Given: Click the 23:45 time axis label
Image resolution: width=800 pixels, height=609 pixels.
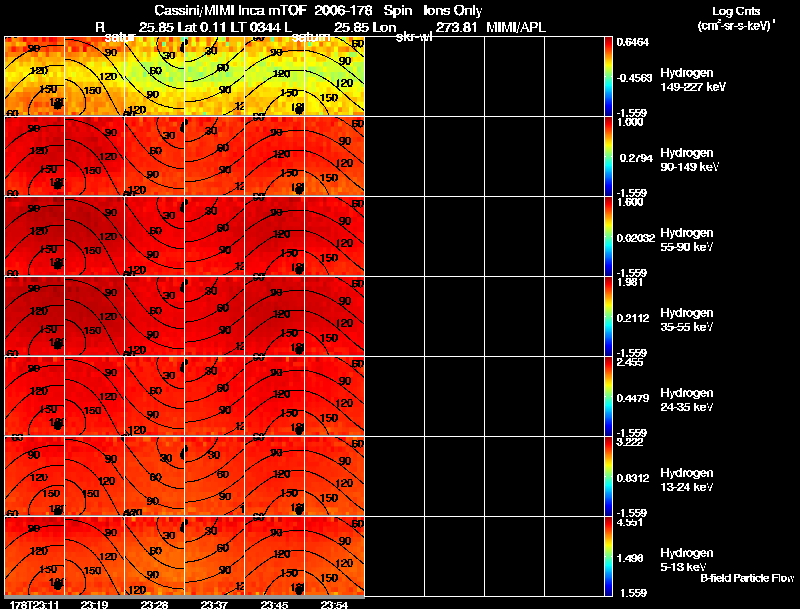Looking at the screenshot, I should [274, 604].
